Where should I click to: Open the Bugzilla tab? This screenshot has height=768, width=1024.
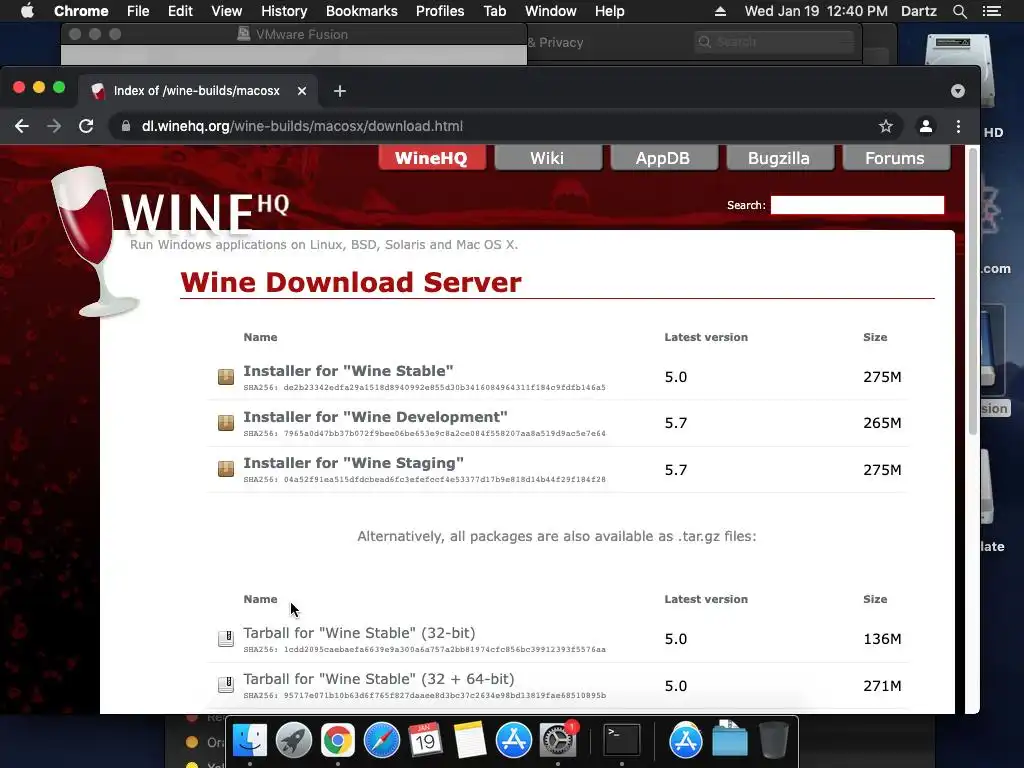coord(779,158)
